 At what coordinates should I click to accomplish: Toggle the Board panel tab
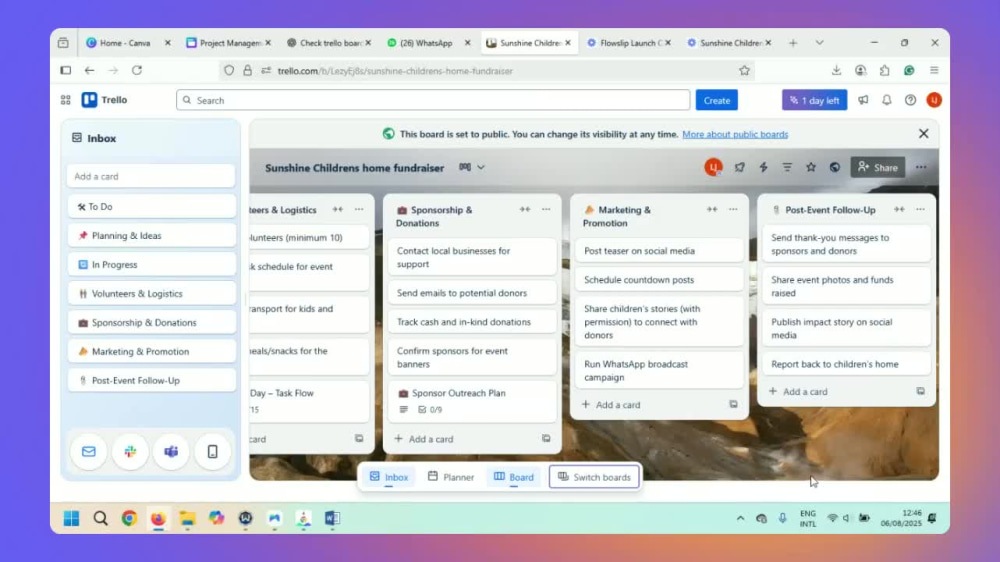click(513, 477)
